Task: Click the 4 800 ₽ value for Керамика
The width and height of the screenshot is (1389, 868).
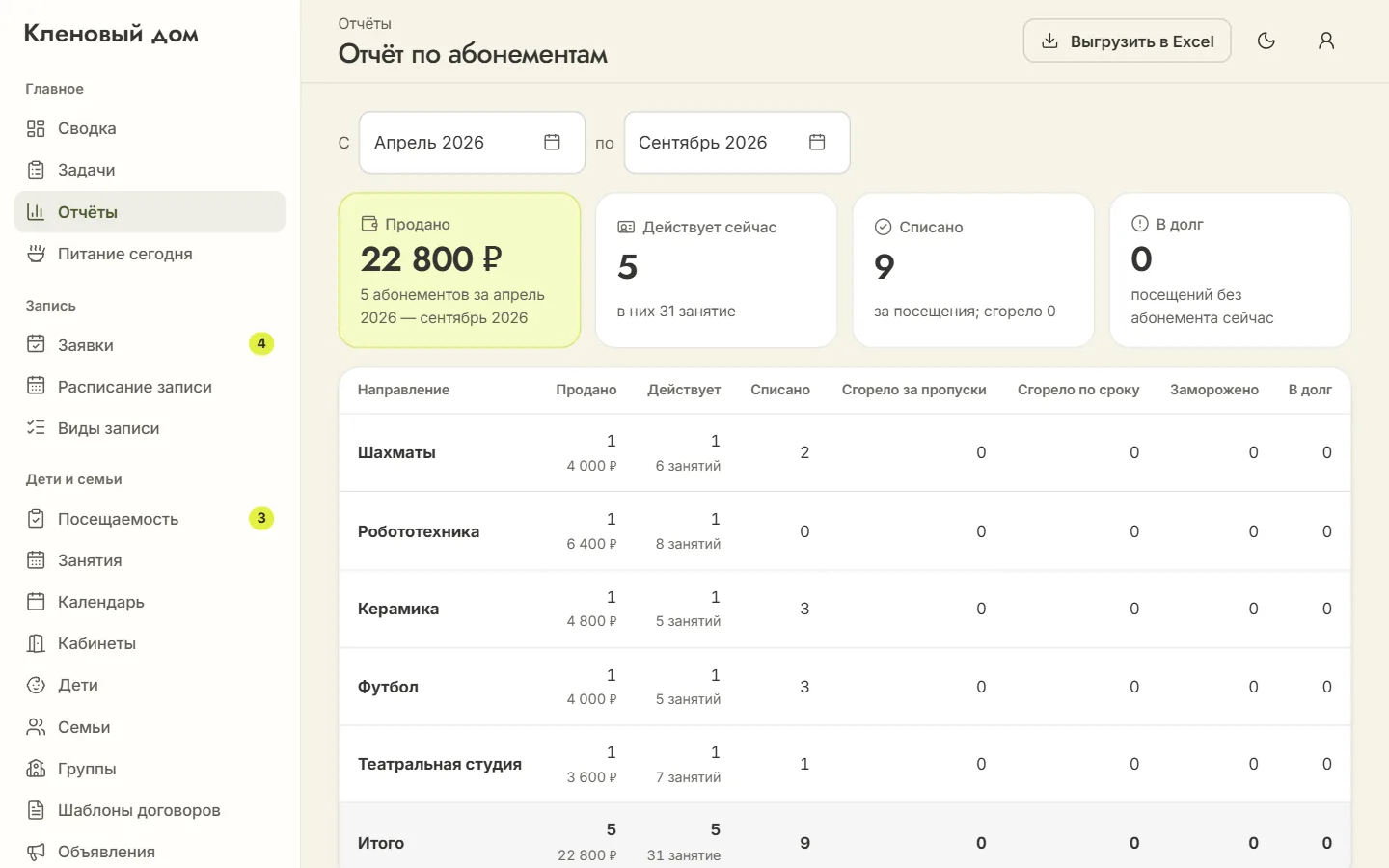Action: pos(591,621)
